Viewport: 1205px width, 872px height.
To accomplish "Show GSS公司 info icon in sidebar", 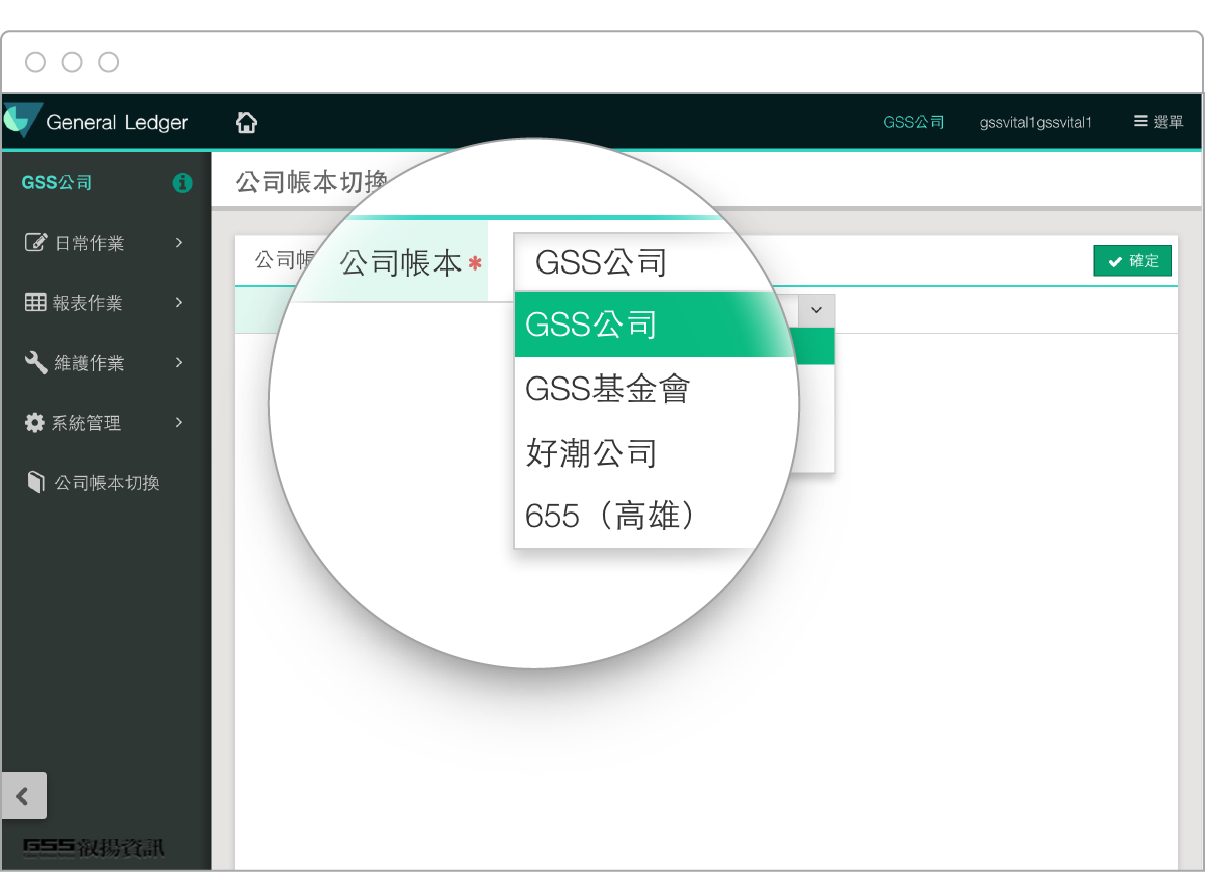I will click(x=182, y=183).
